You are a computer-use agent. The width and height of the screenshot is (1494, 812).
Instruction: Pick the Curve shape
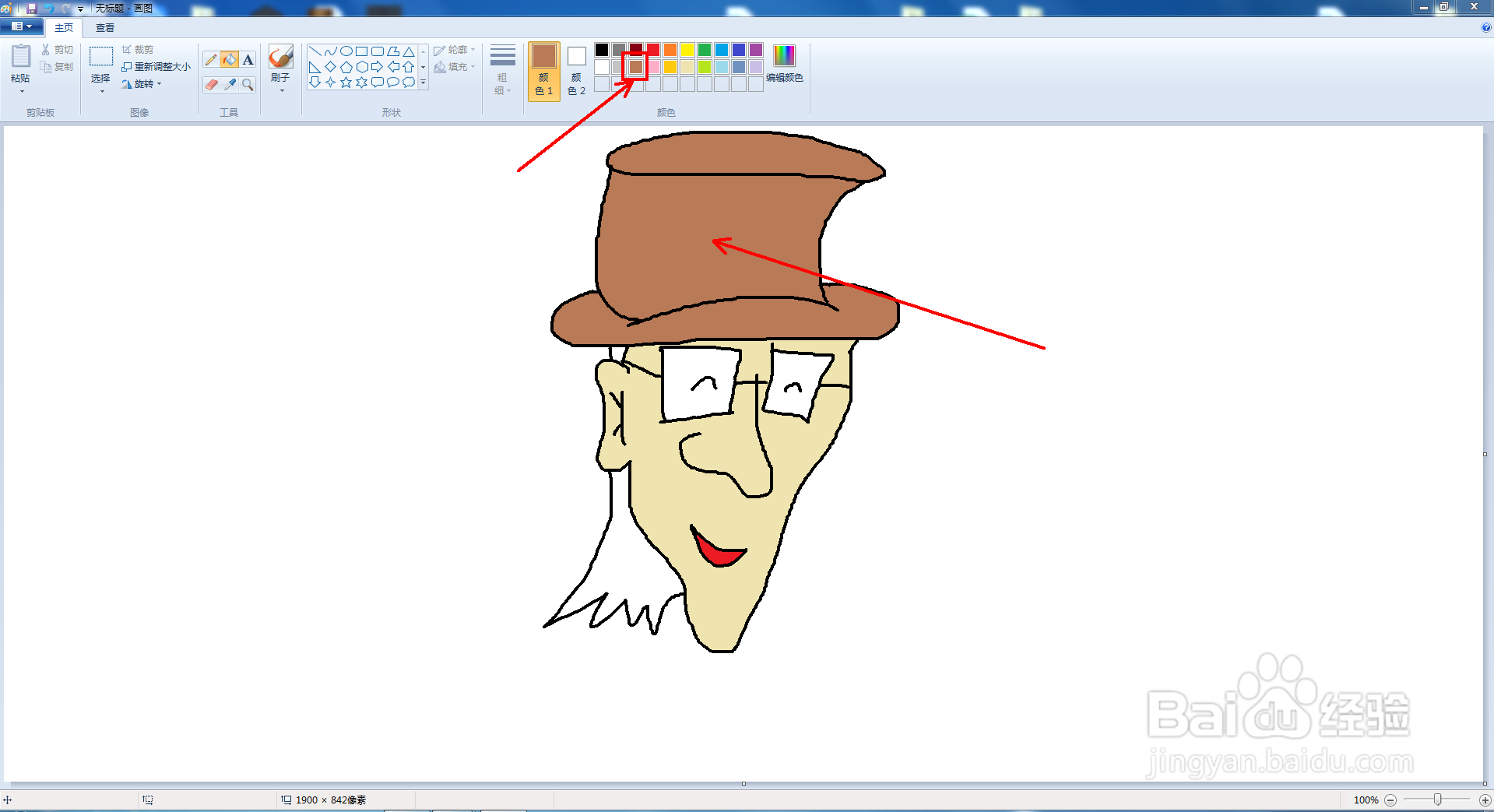[x=331, y=51]
